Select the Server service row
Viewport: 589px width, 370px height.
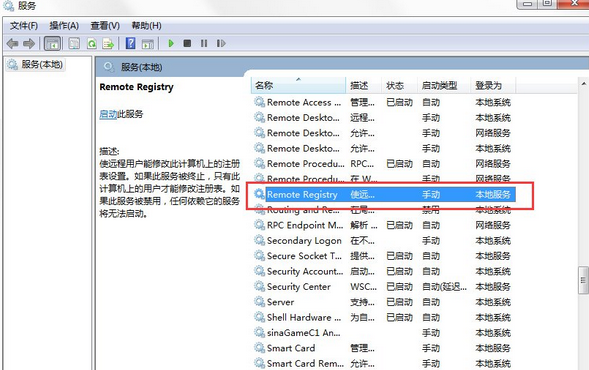tap(384, 302)
